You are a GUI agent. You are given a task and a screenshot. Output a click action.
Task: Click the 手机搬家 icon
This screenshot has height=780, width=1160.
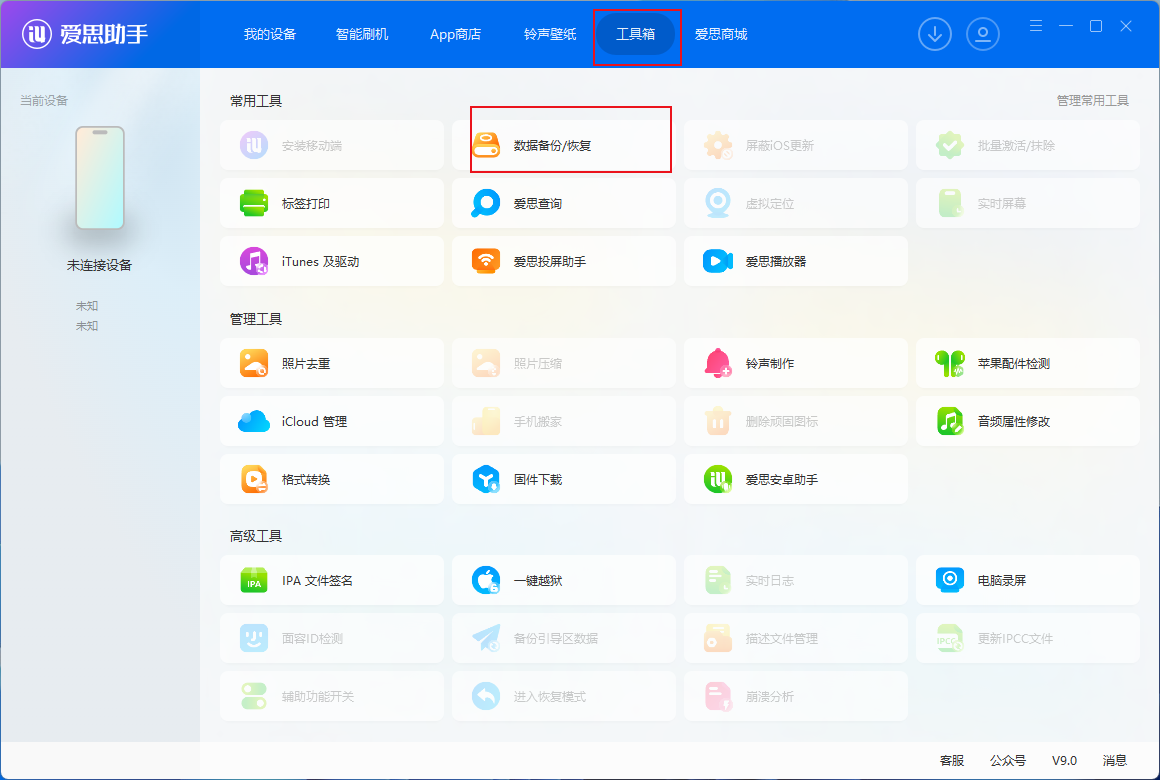pyautogui.click(x=486, y=421)
